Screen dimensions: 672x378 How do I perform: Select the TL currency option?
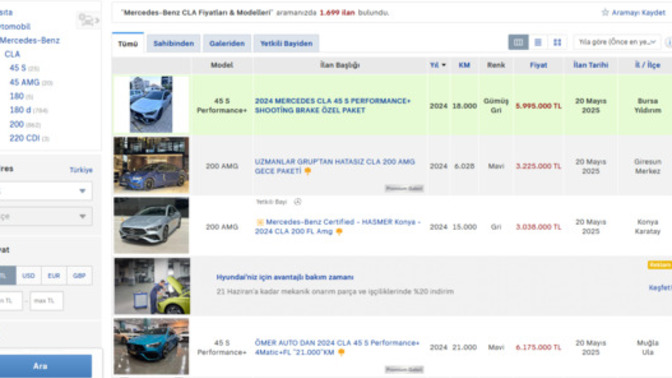click(x=7, y=276)
